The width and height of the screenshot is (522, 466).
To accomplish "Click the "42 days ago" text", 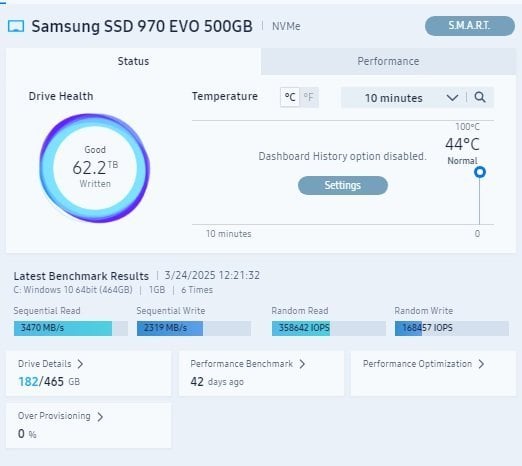I will click(x=217, y=382).
